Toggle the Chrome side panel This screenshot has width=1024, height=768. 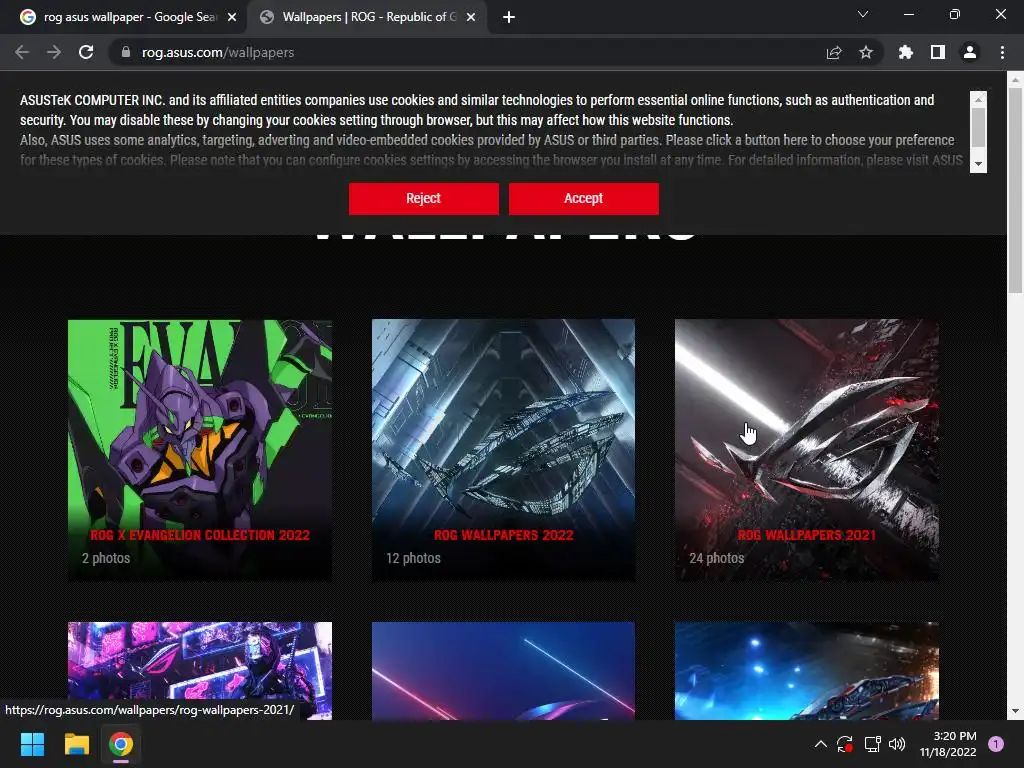[x=938, y=52]
